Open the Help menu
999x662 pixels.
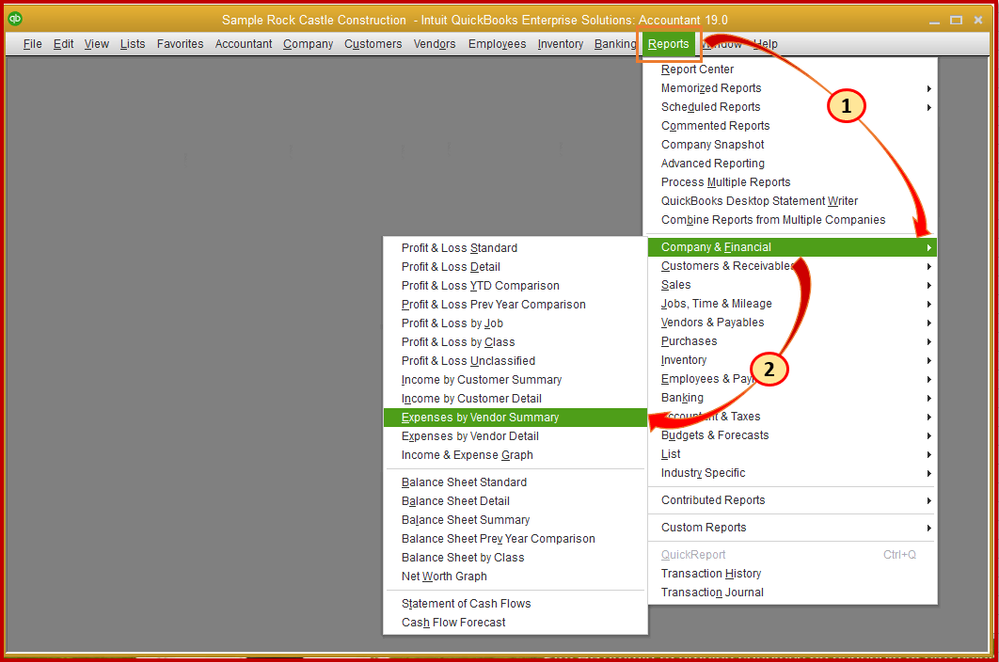tap(766, 44)
